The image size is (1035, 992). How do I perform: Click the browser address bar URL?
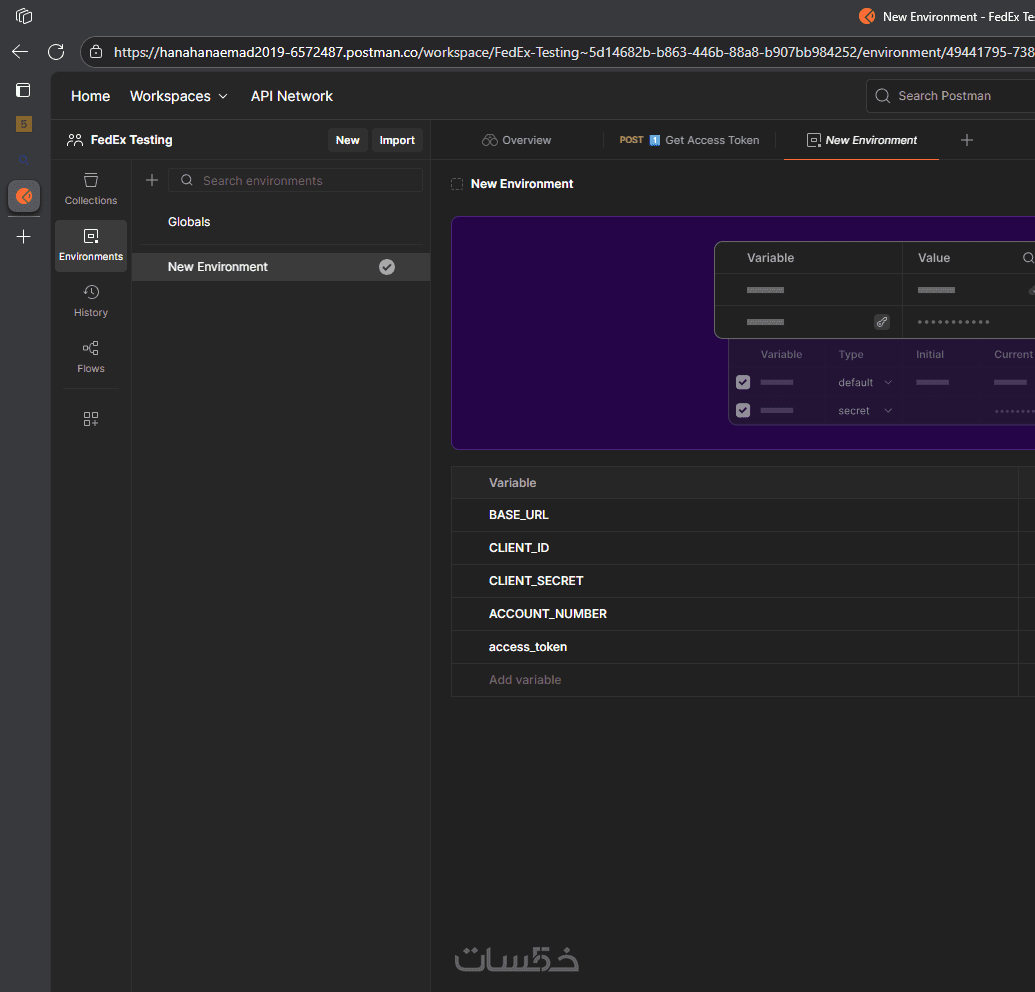point(573,52)
